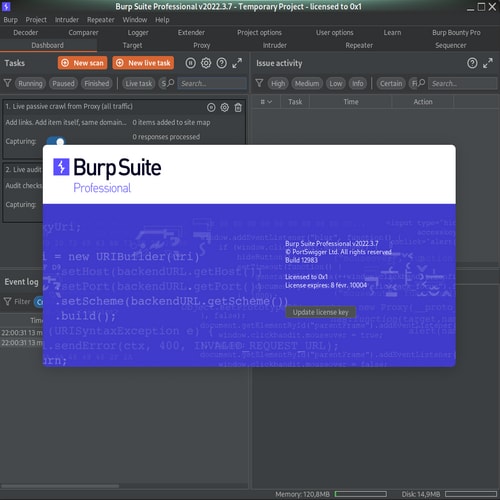The height and width of the screenshot is (500, 500).
Task: Click search magnifier in Tasks panel
Action: pyautogui.click(x=171, y=82)
